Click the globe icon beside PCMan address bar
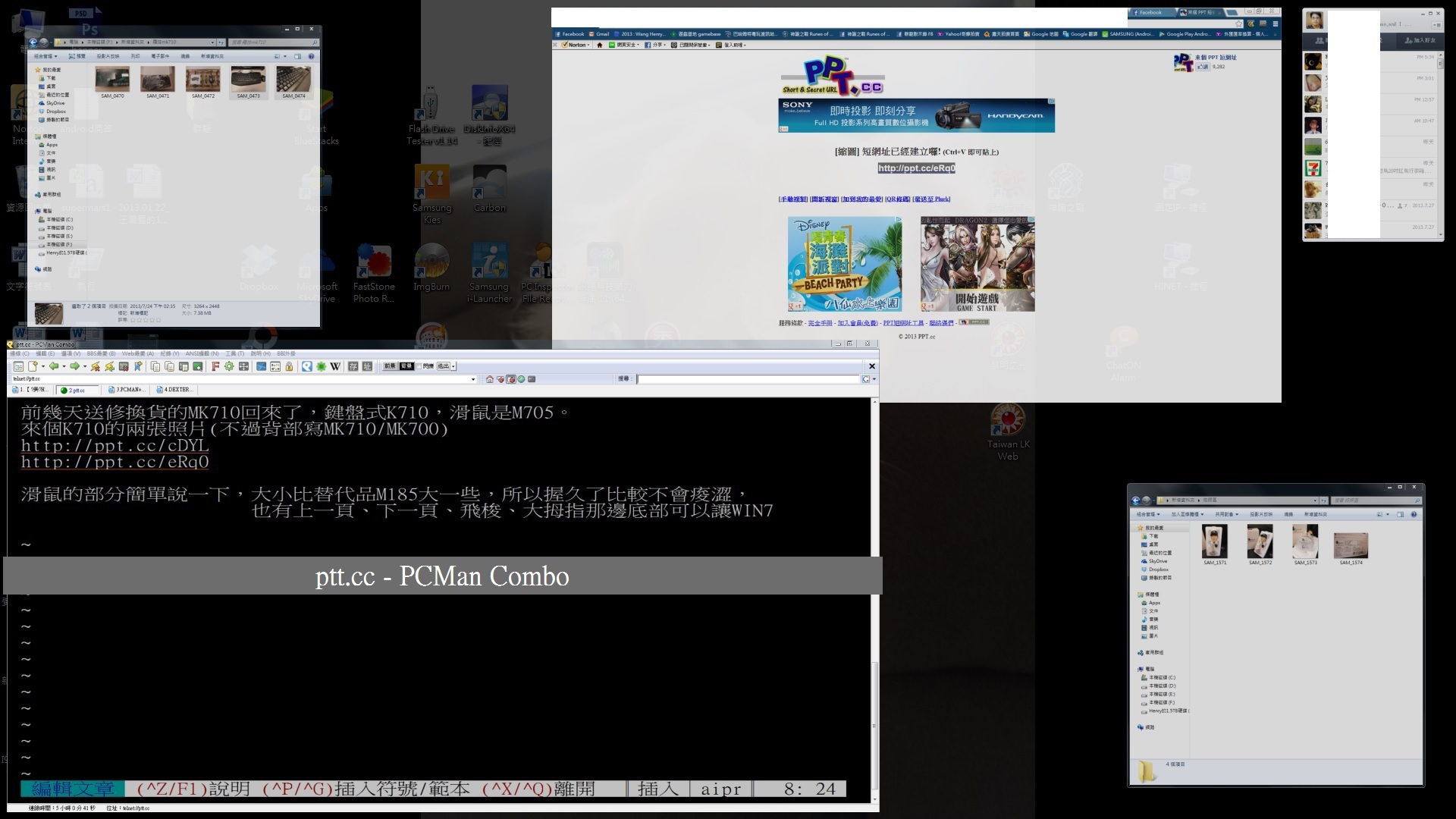 pos(521,379)
